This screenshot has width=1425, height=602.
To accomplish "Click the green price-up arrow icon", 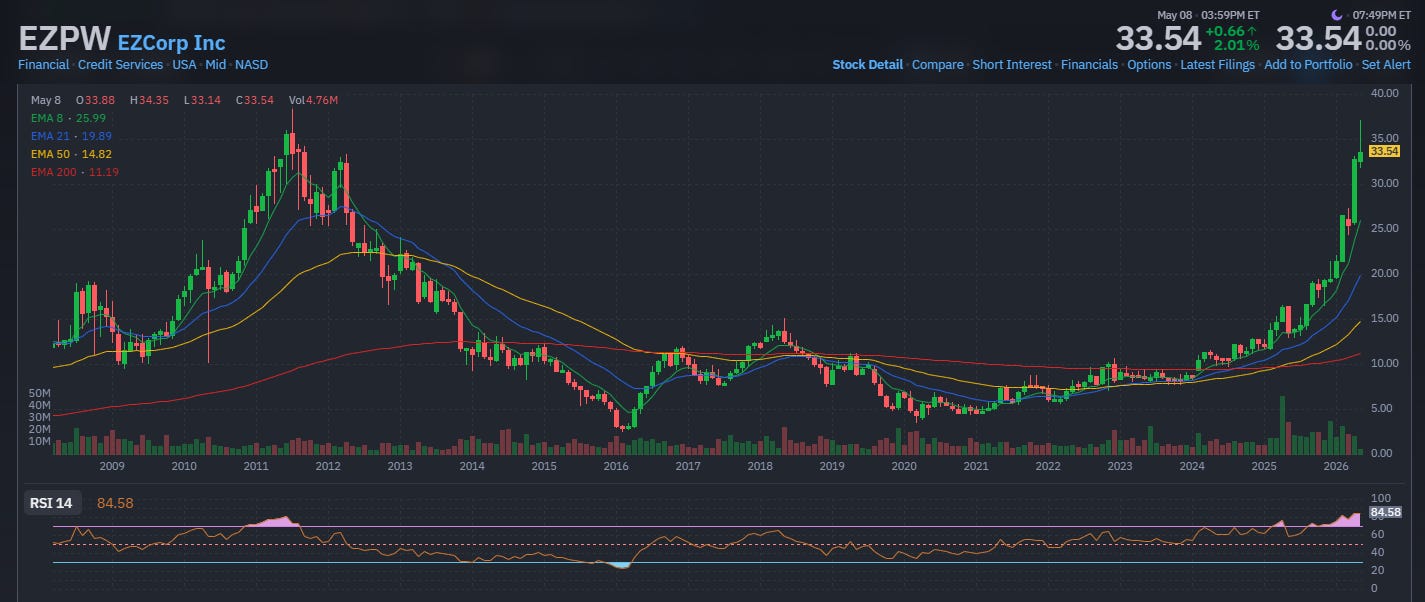I will tap(1252, 31).
